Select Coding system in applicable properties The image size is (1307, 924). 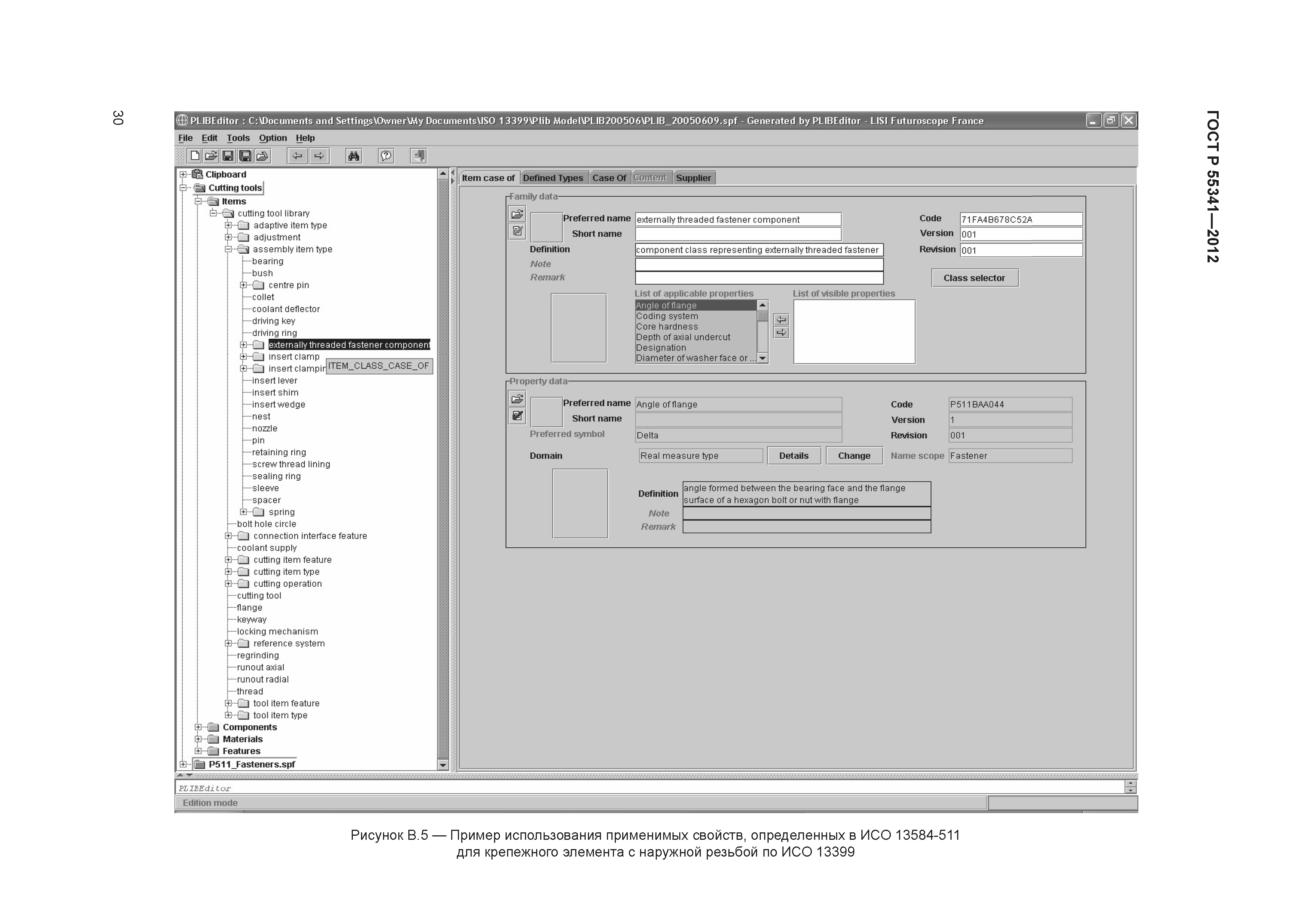(696, 316)
